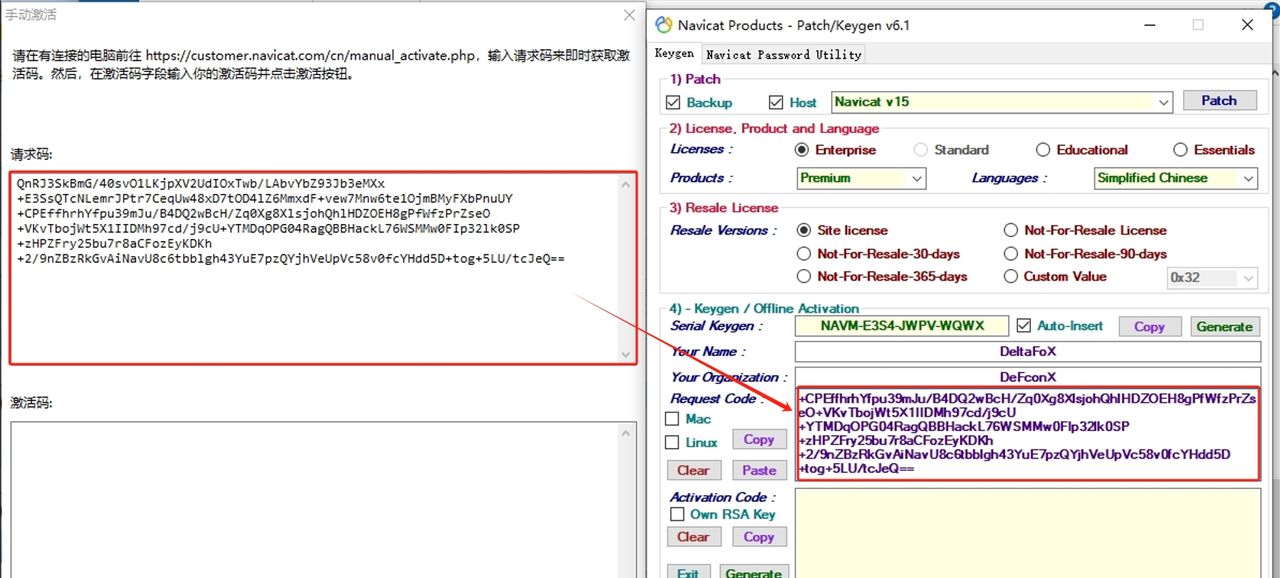Click the Your Name input field
This screenshot has height=578, width=1280.
1027,352
